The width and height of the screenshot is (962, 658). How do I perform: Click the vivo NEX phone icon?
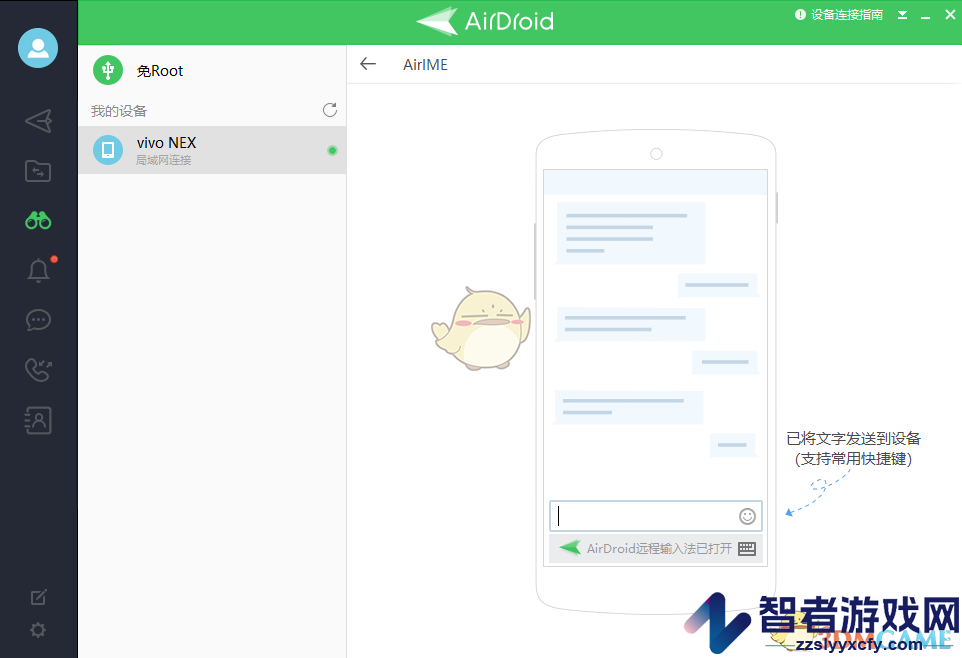tap(108, 150)
